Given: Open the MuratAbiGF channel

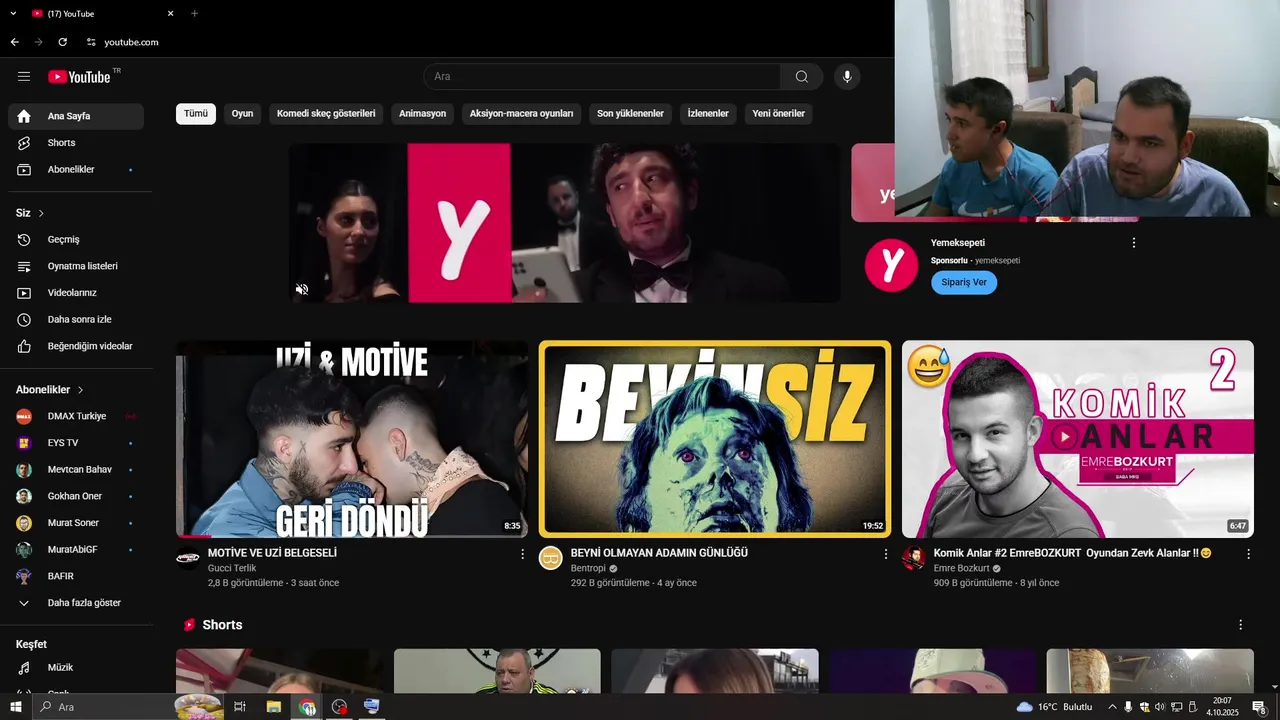Looking at the screenshot, I should pyautogui.click(x=76, y=550).
